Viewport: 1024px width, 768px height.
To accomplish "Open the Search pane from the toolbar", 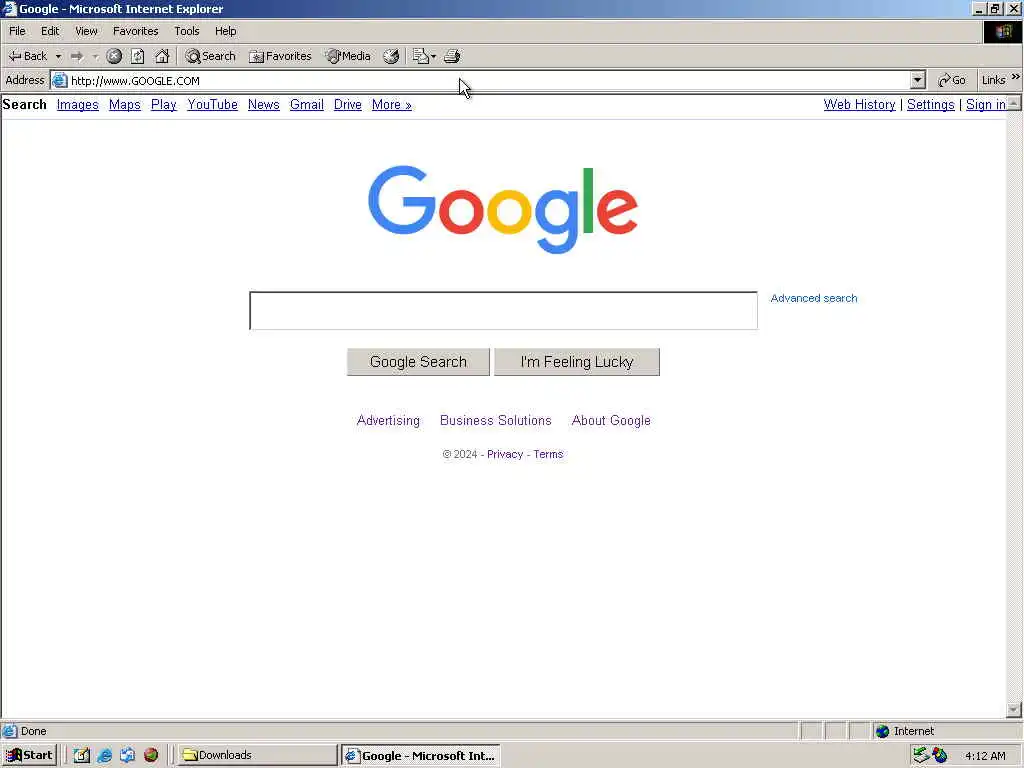I will pos(210,56).
